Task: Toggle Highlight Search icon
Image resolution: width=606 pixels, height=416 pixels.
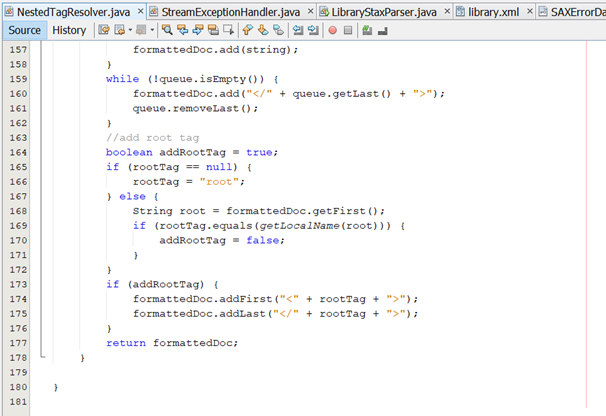Action: (213, 30)
